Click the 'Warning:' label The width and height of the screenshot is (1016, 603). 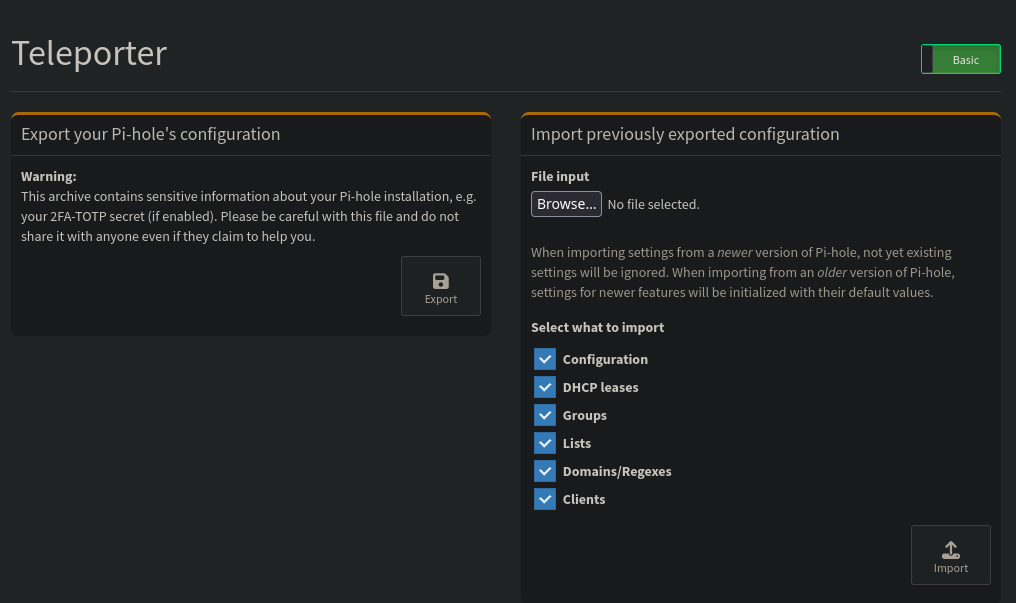point(49,176)
